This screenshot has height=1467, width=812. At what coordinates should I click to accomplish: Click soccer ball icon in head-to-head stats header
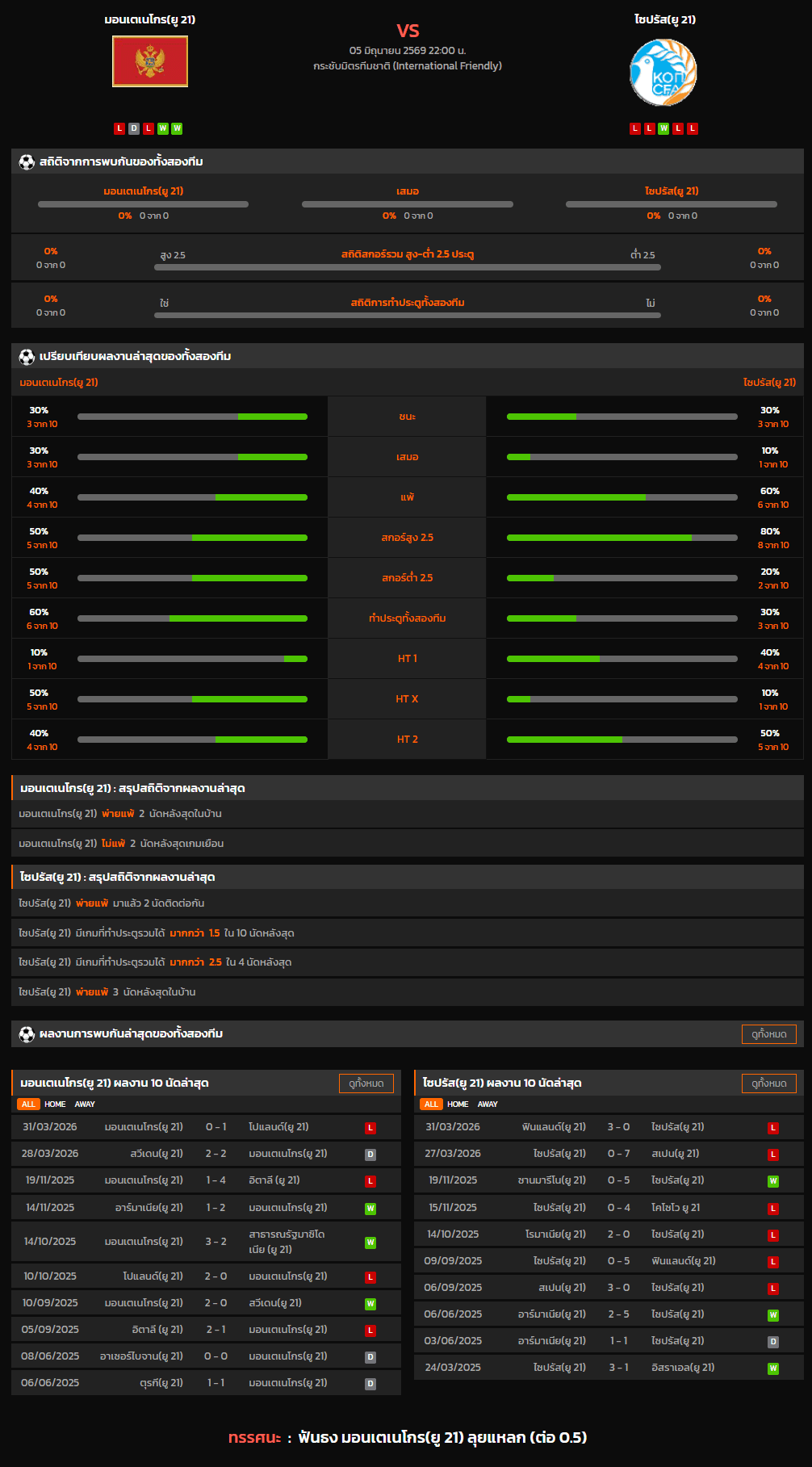27,161
